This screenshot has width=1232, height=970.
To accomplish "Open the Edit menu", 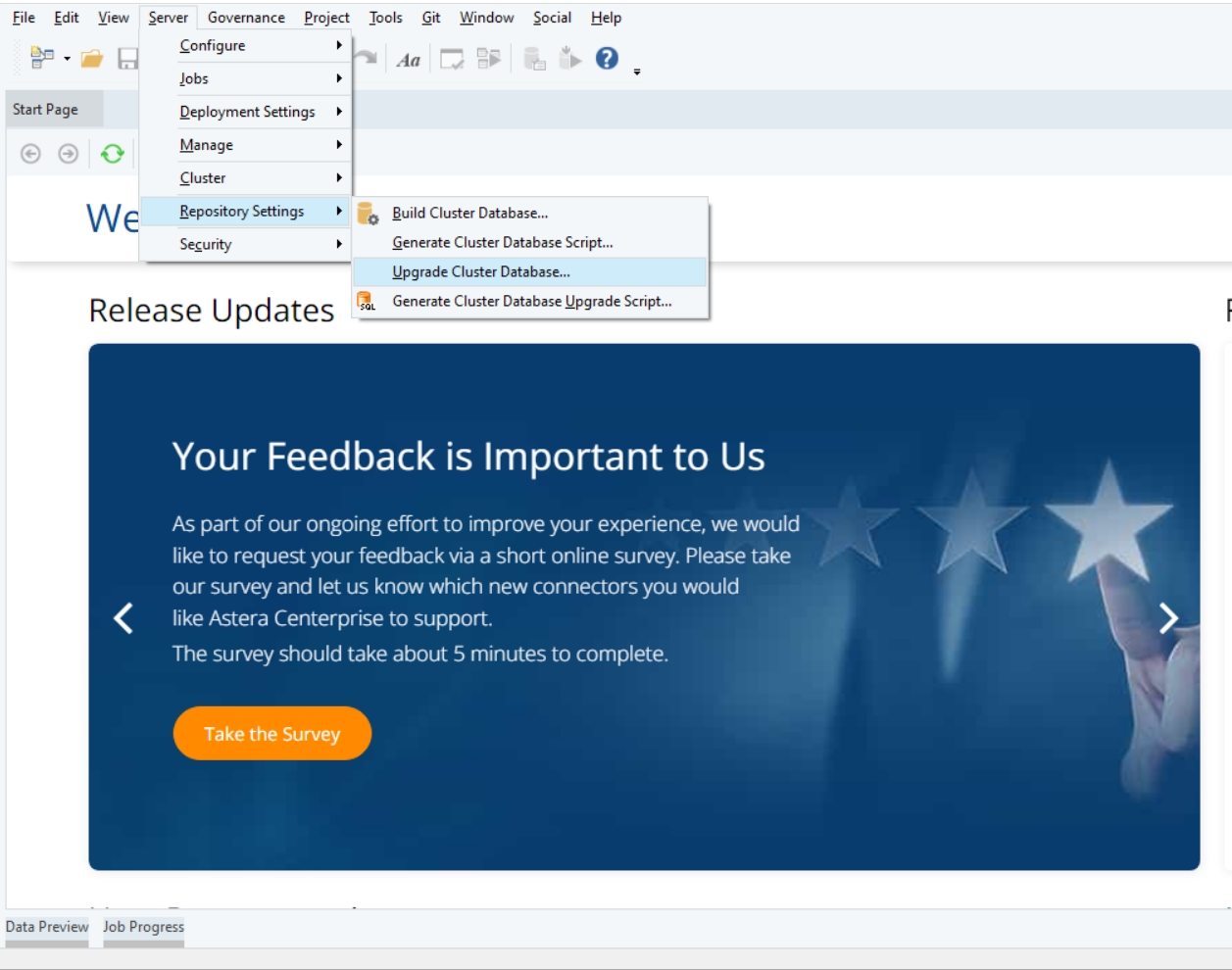I will (67, 18).
